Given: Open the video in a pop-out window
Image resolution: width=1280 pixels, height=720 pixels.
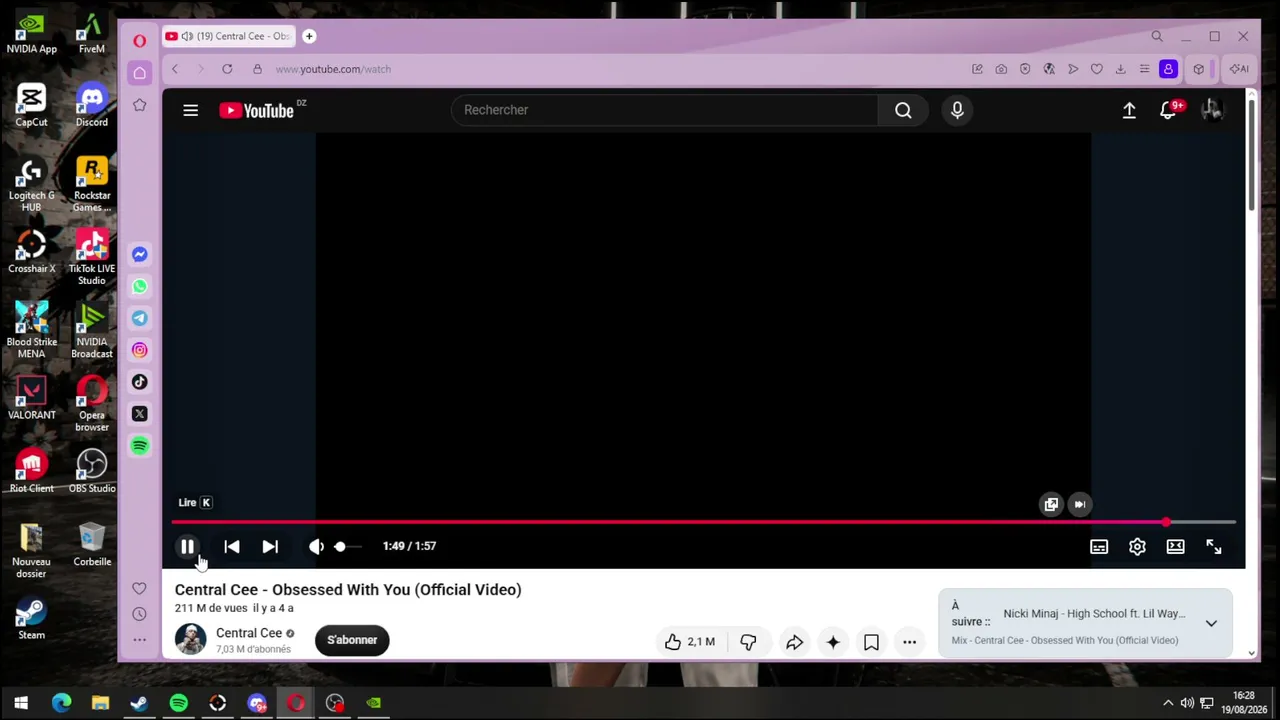Looking at the screenshot, I should pyautogui.click(x=1051, y=504).
